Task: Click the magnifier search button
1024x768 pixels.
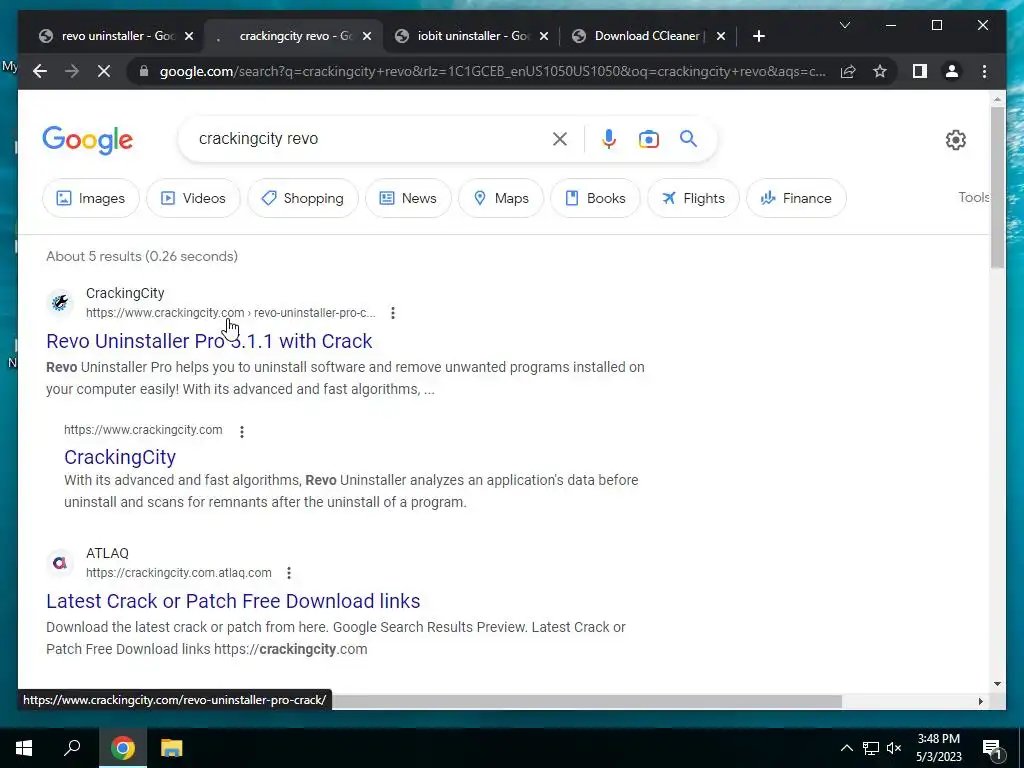Action: coord(688,138)
